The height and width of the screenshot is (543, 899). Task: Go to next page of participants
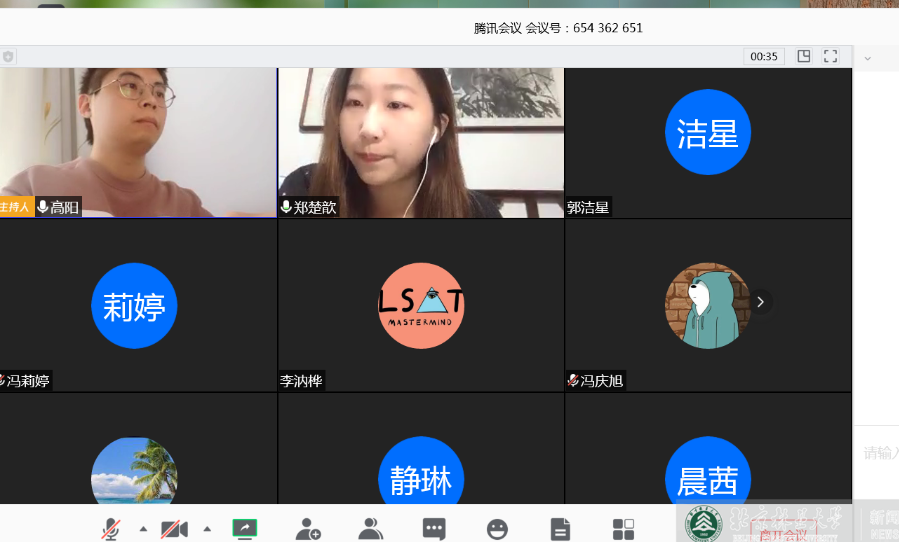tap(760, 302)
